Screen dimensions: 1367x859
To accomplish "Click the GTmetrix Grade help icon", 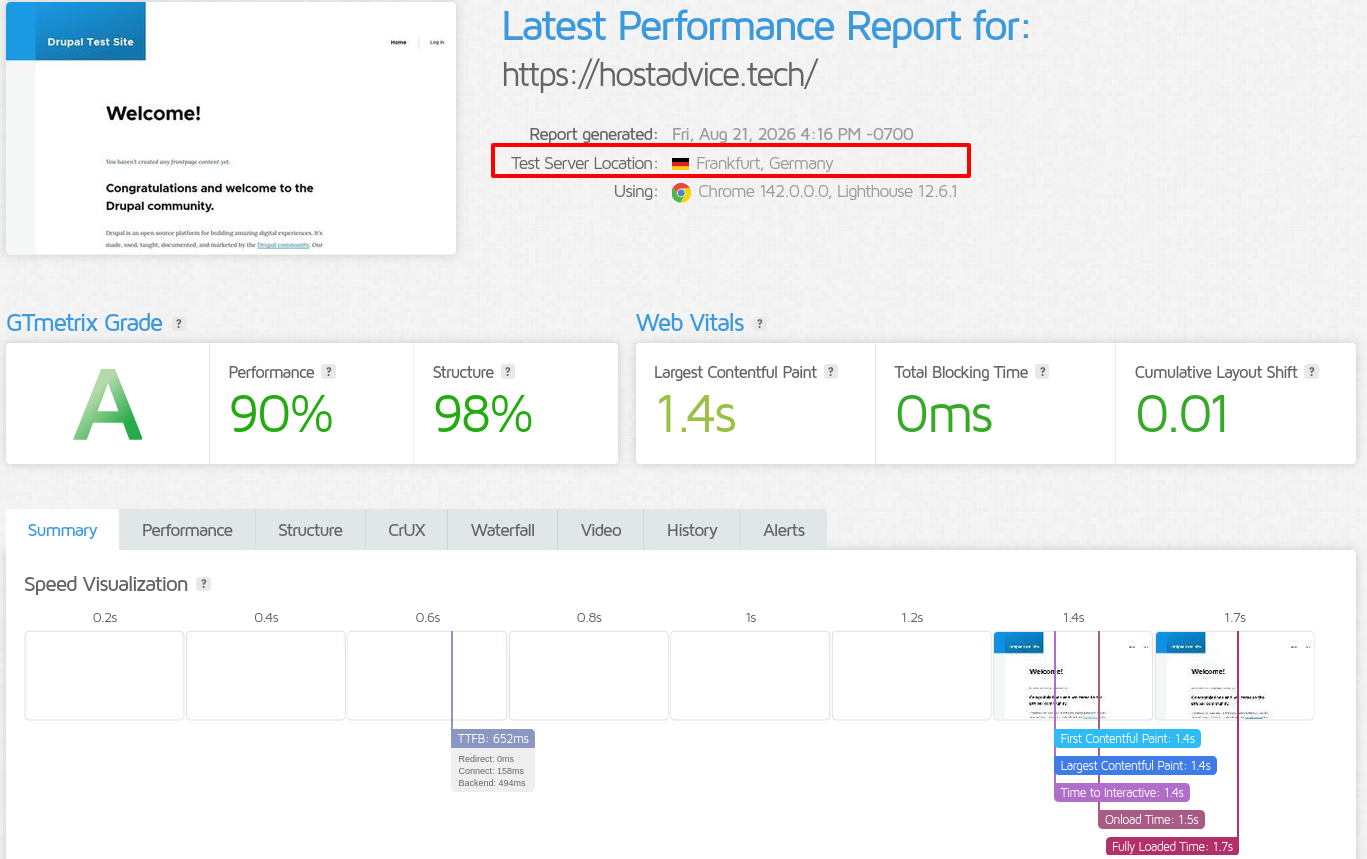I will pyautogui.click(x=179, y=324).
